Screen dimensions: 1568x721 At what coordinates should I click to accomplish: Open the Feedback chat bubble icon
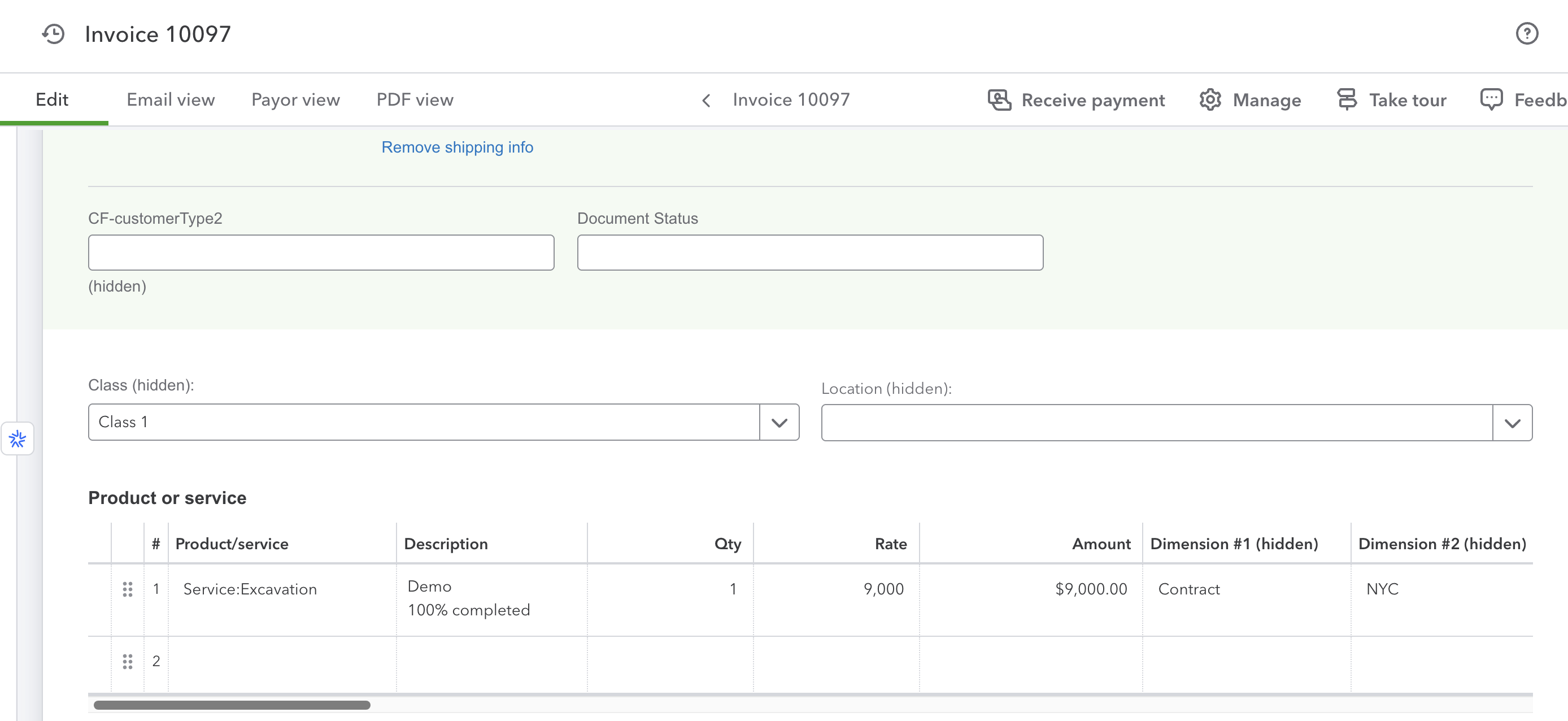pyautogui.click(x=1491, y=100)
